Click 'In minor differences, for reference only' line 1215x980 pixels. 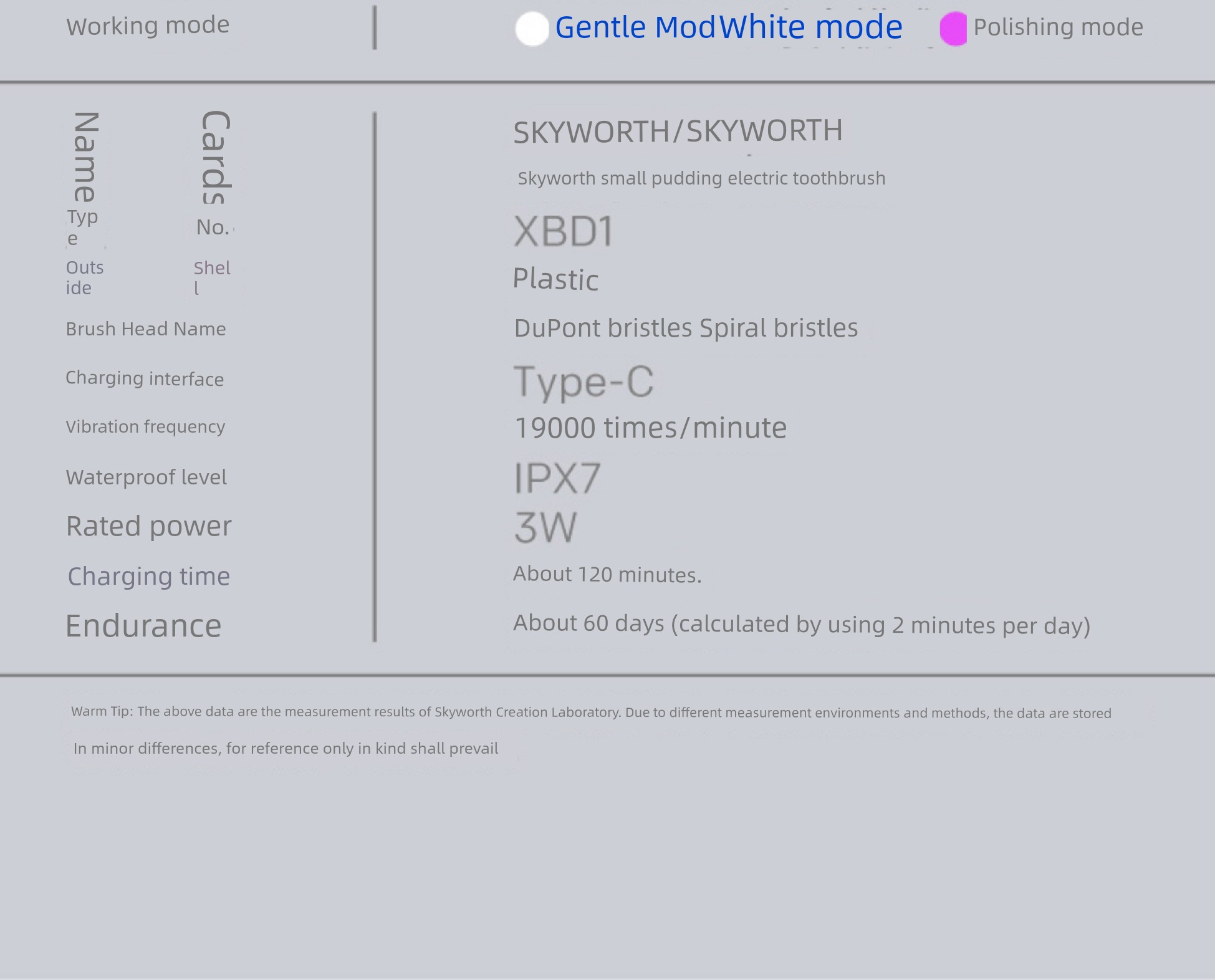[286, 749]
